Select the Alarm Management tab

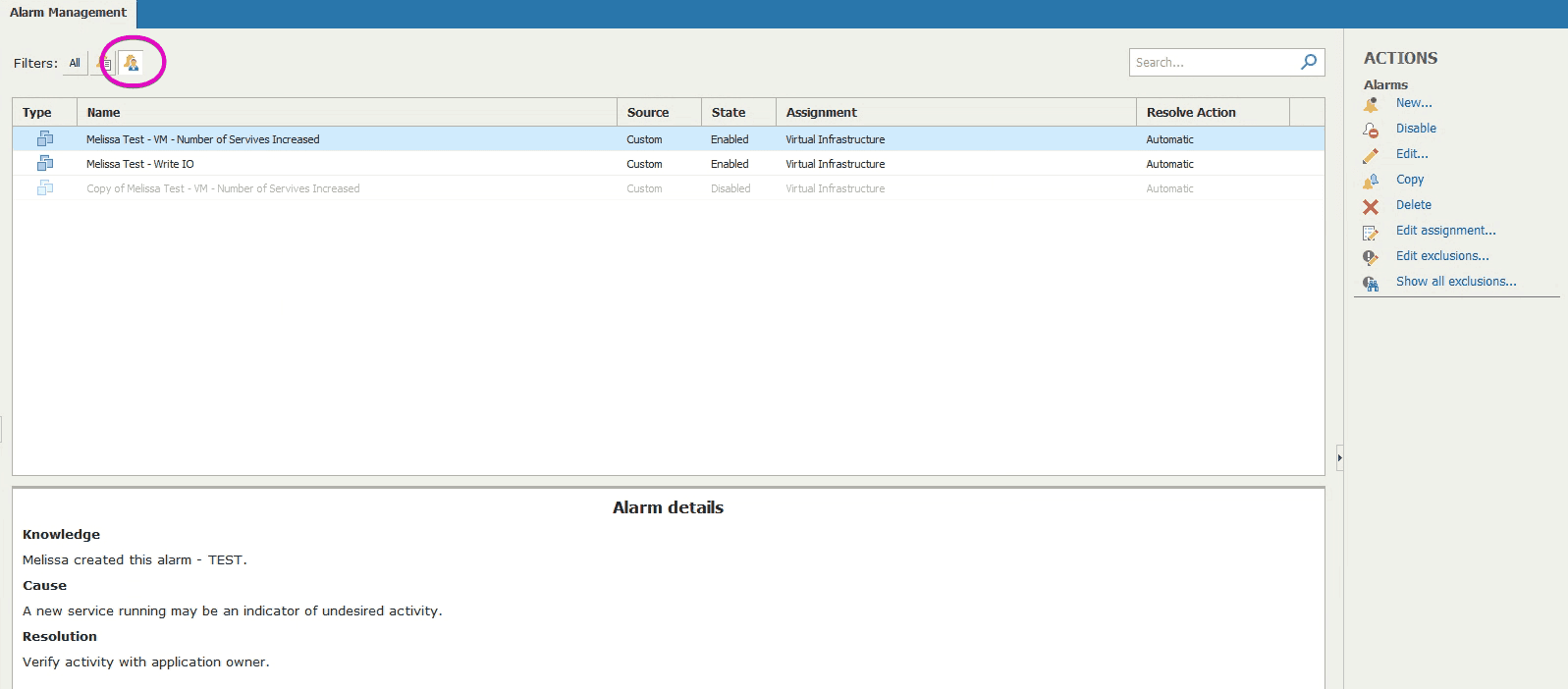68,13
